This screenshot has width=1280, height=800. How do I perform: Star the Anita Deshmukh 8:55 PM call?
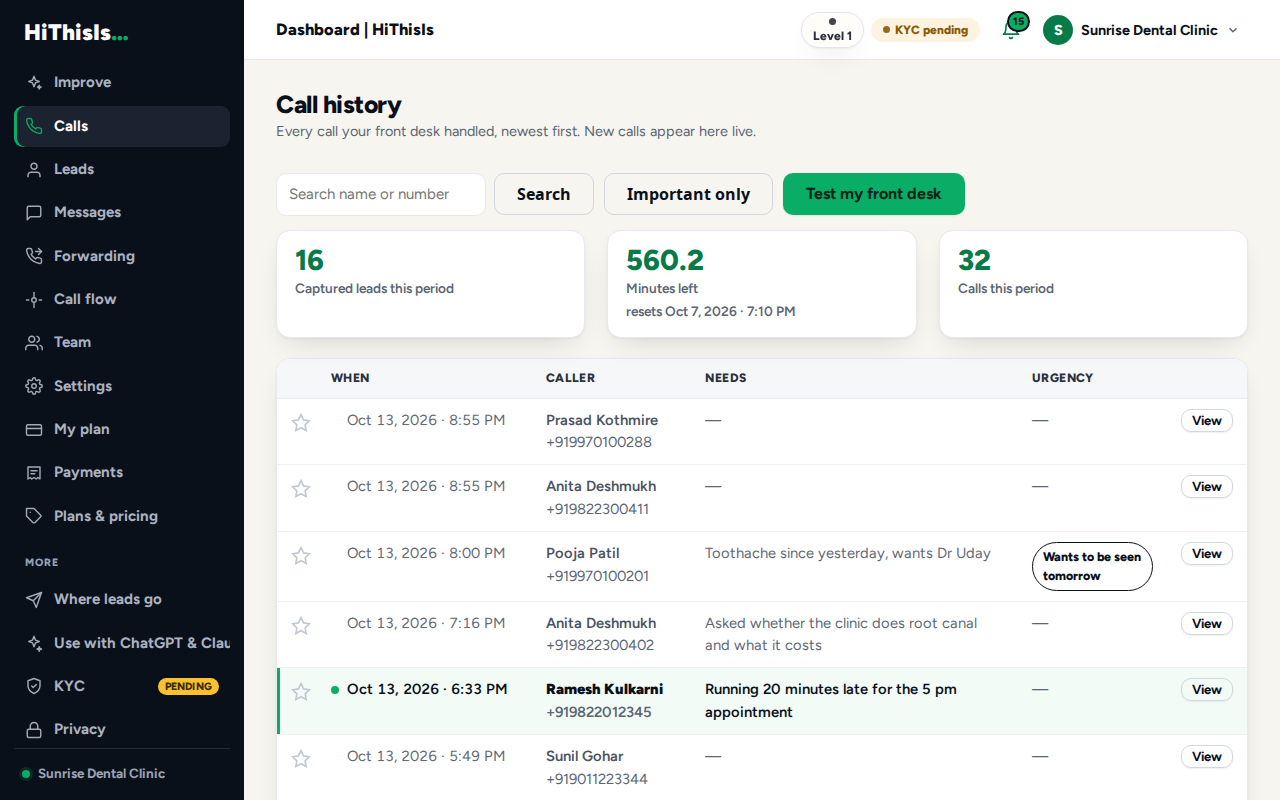pos(301,489)
